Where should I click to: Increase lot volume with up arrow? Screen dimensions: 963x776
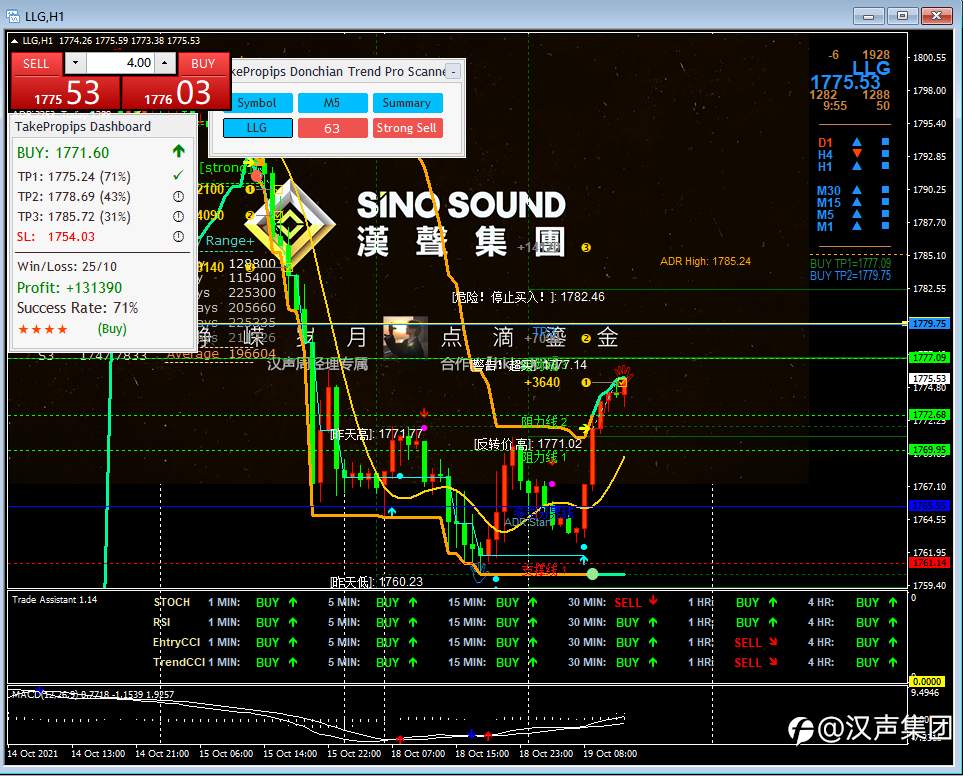[165, 63]
